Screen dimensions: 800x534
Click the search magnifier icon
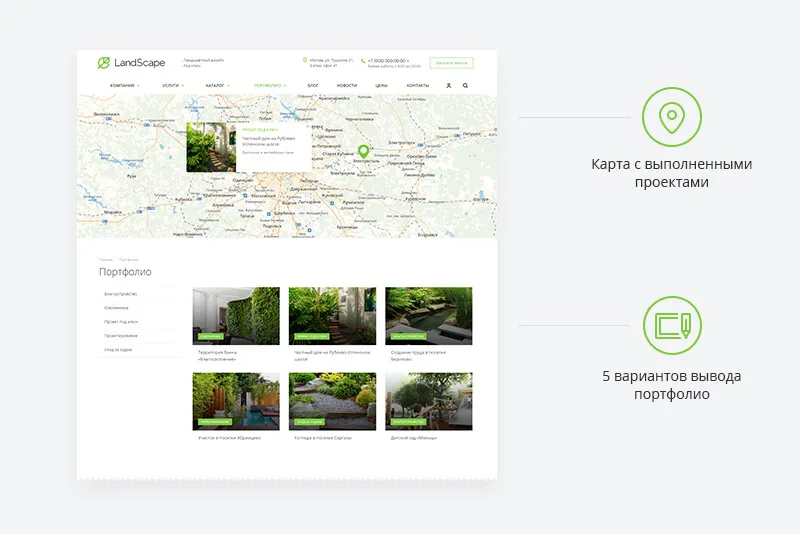tap(465, 86)
